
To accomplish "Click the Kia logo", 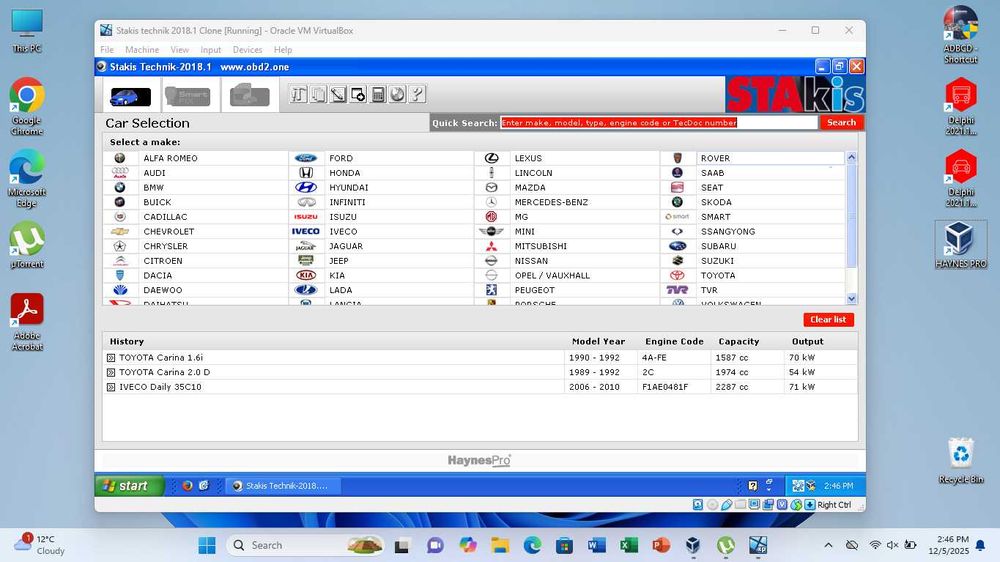I will (306, 275).
